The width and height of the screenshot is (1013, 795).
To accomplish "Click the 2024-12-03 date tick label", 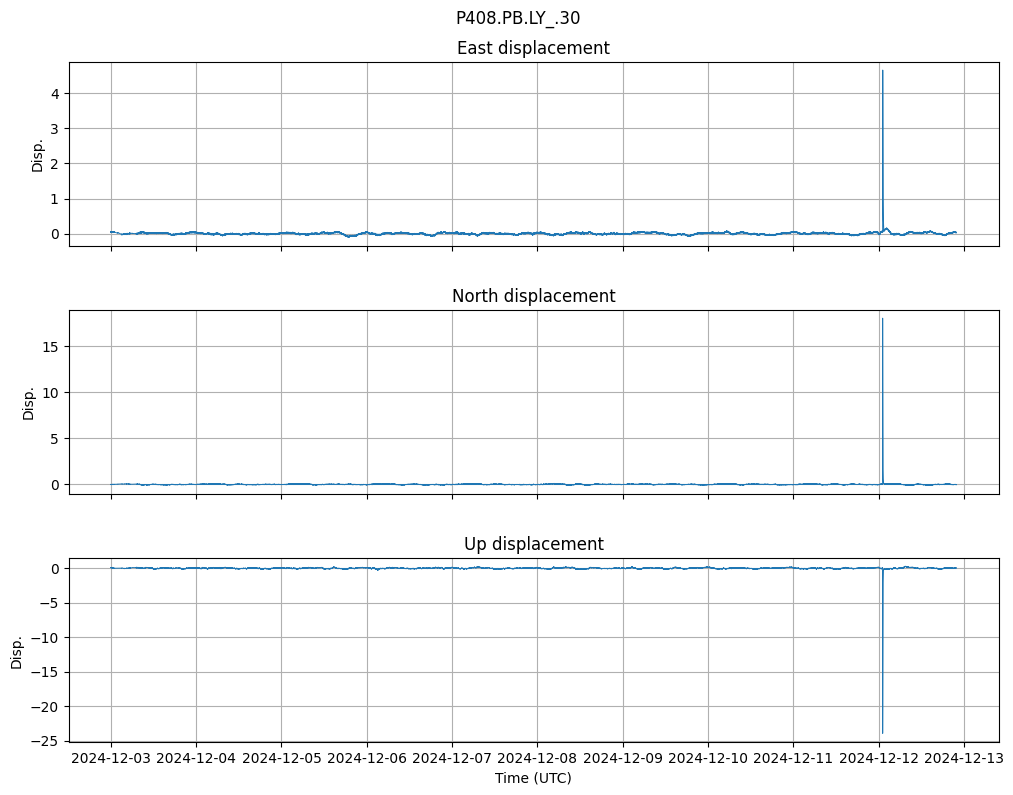I will tap(111, 759).
